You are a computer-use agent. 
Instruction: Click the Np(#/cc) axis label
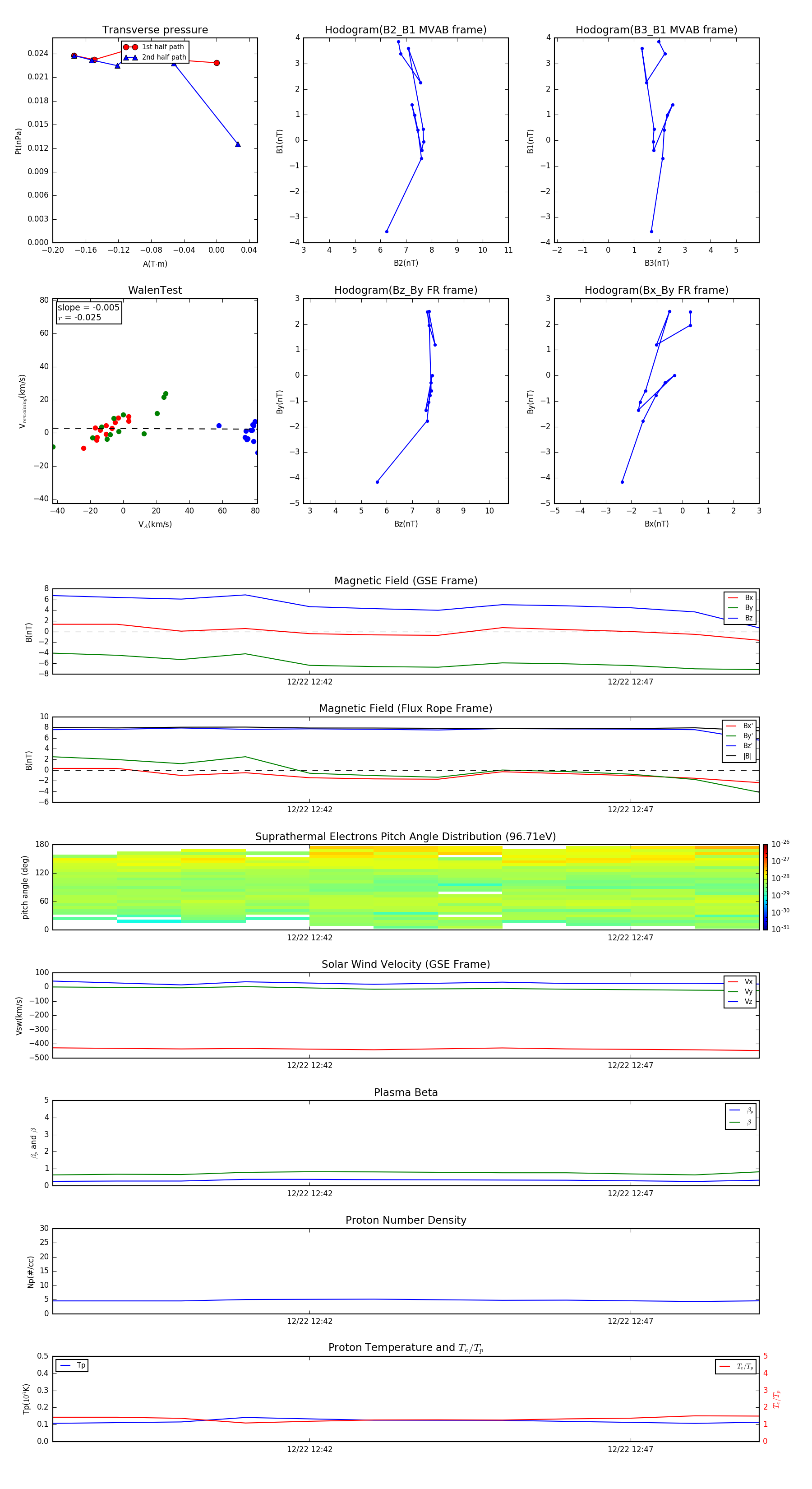click(31, 1272)
